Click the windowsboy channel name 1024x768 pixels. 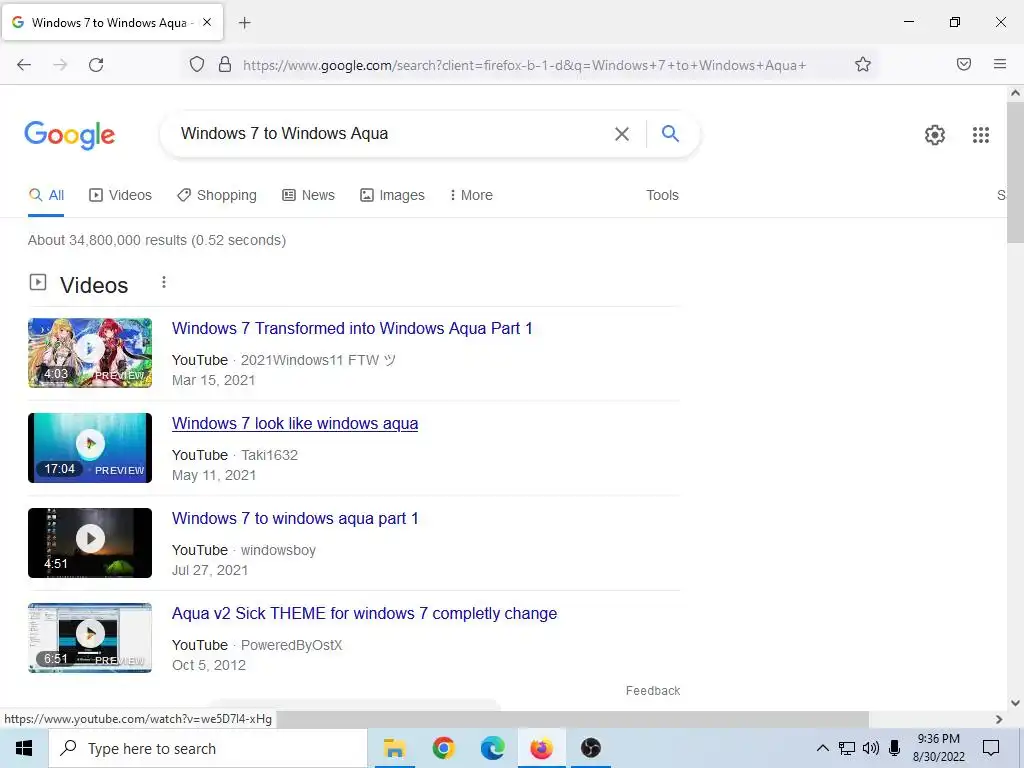coord(278,550)
